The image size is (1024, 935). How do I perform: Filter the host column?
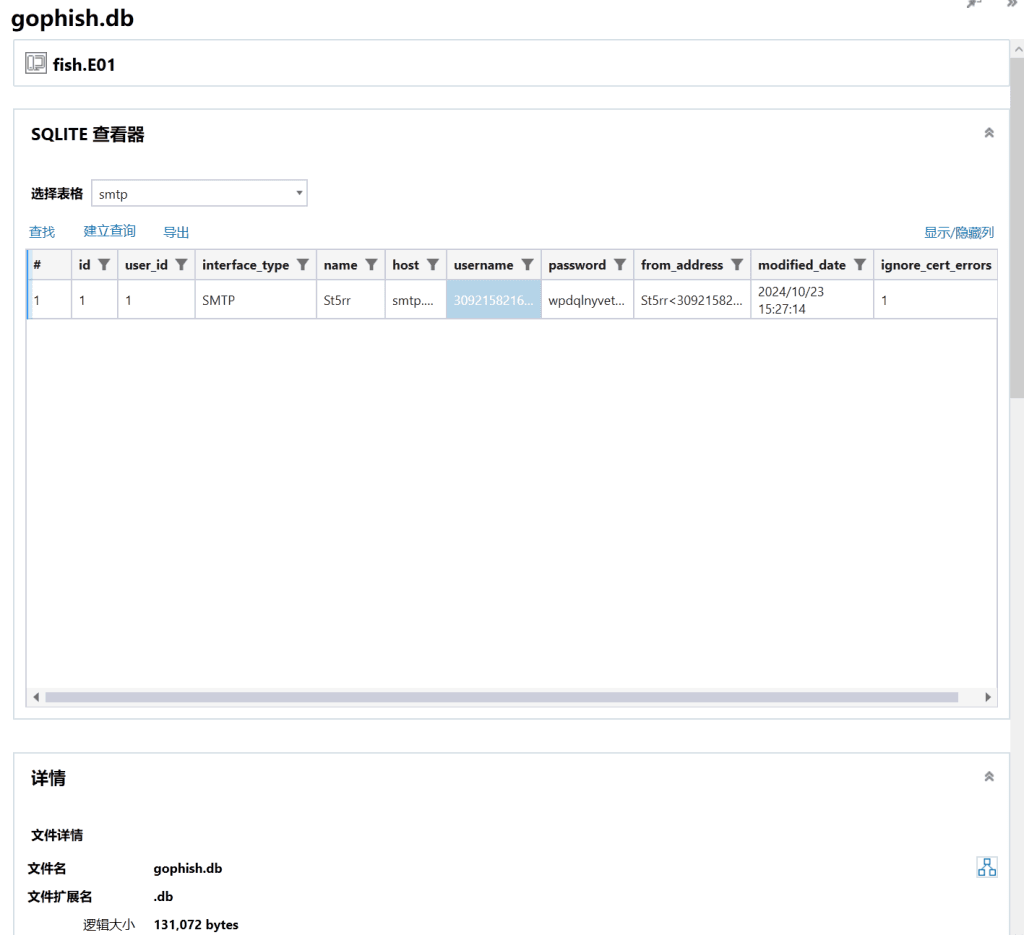[433, 265]
